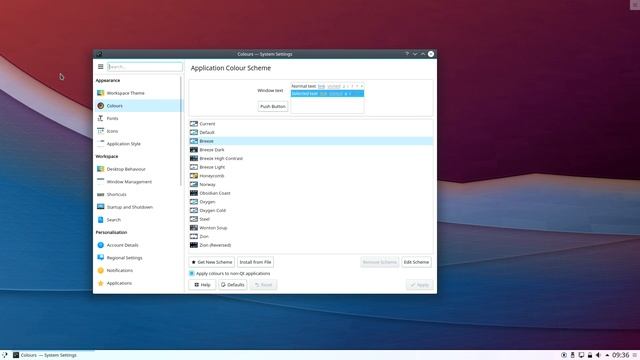Screen dimensions: 640x360
Task: Click the Normal text preview row
Action: [x=327, y=87]
